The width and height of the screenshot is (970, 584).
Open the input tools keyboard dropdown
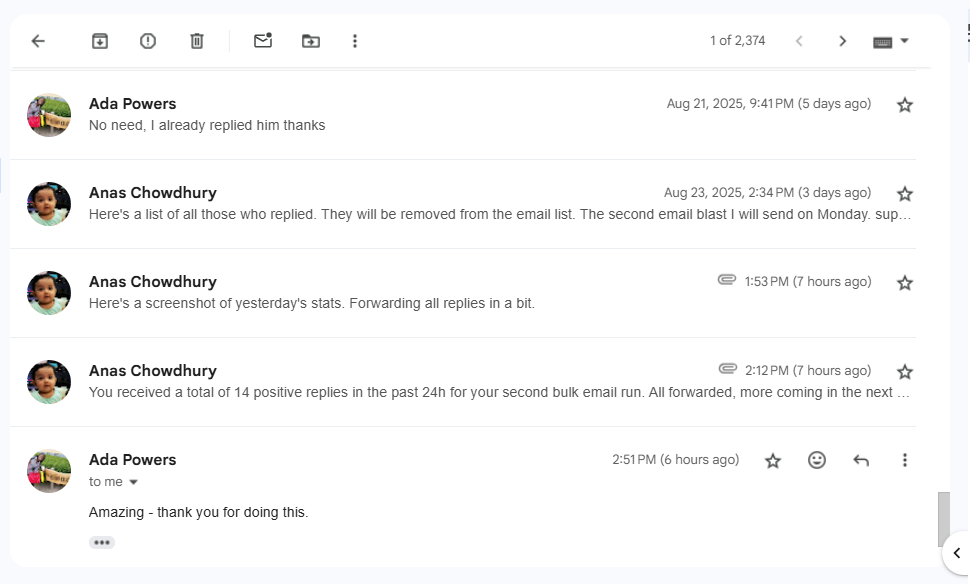click(x=890, y=41)
